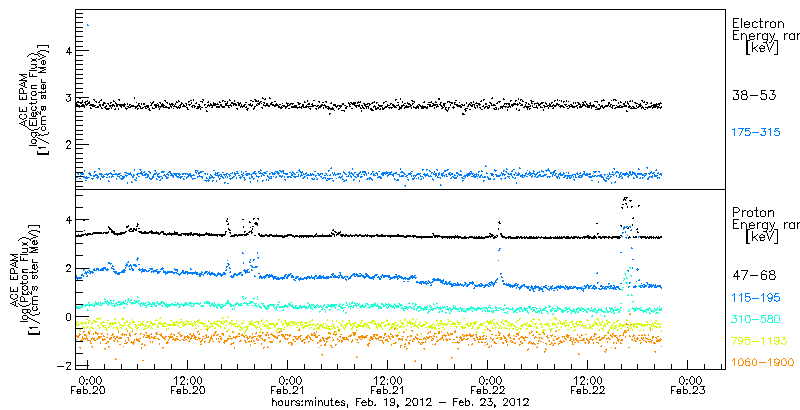This screenshot has height=410, width=800.
Task: Select the black 47-68 proton legend label
Action: tap(754, 275)
